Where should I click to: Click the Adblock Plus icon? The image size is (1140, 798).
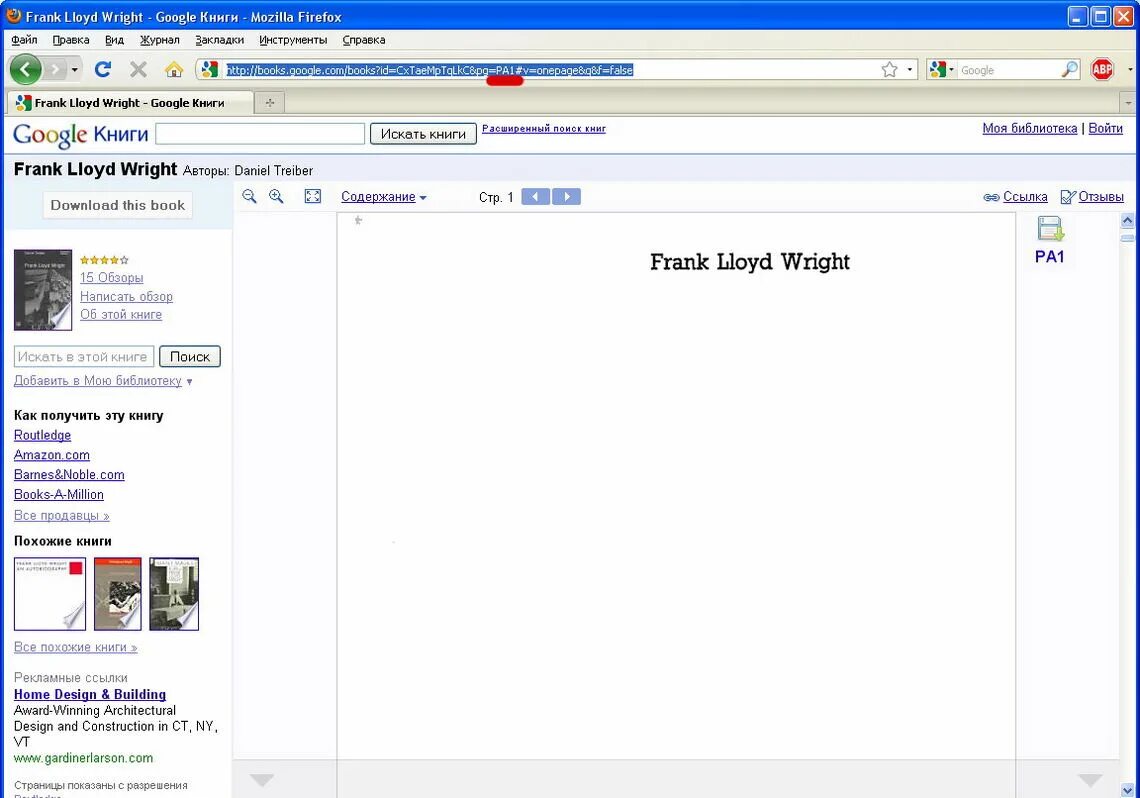pos(1101,70)
